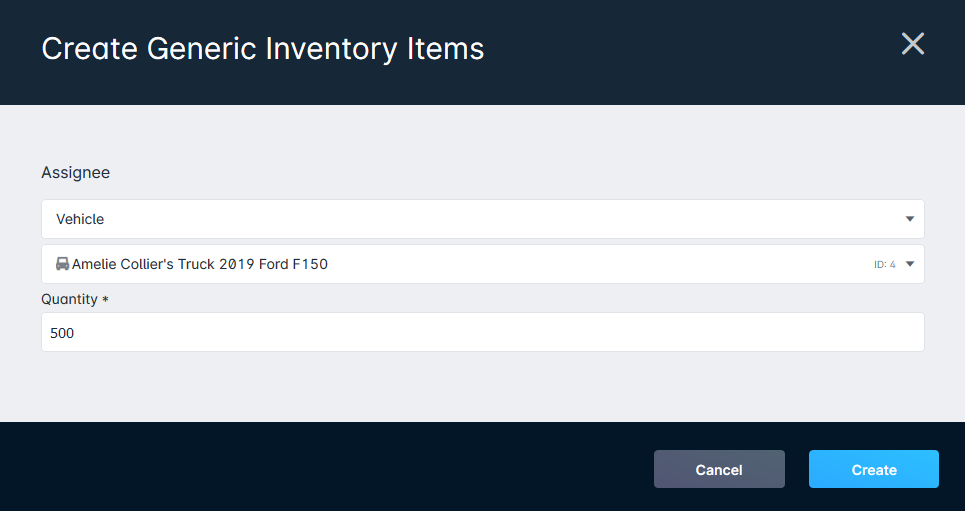965x511 pixels.
Task: Click the Quantity field label
Action: (70, 299)
